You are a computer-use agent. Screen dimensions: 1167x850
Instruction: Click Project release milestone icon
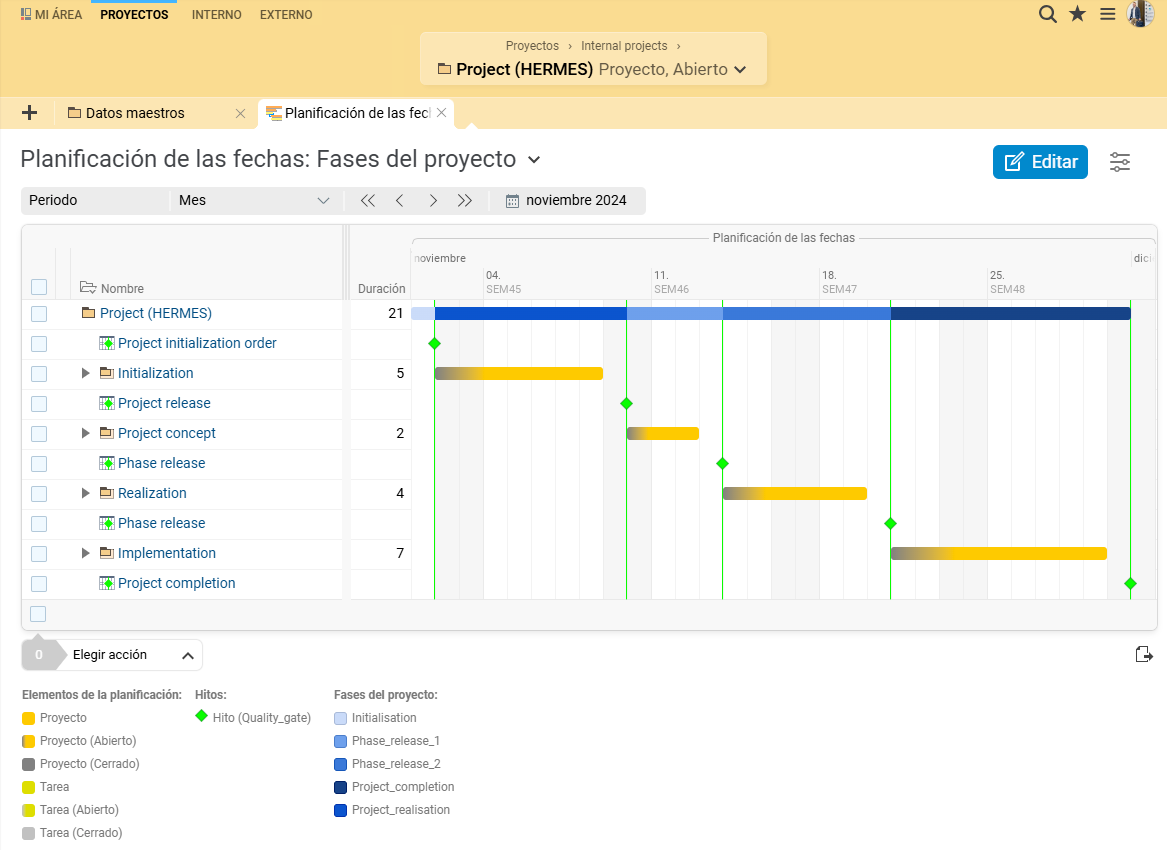[x=106, y=403]
